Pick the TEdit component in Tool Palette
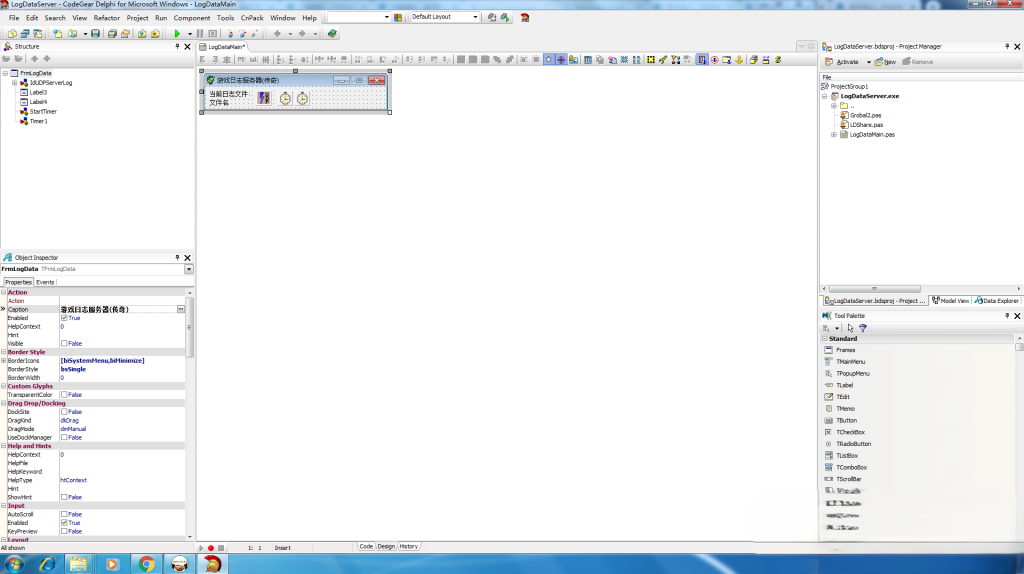1024x574 pixels. click(843, 397)
